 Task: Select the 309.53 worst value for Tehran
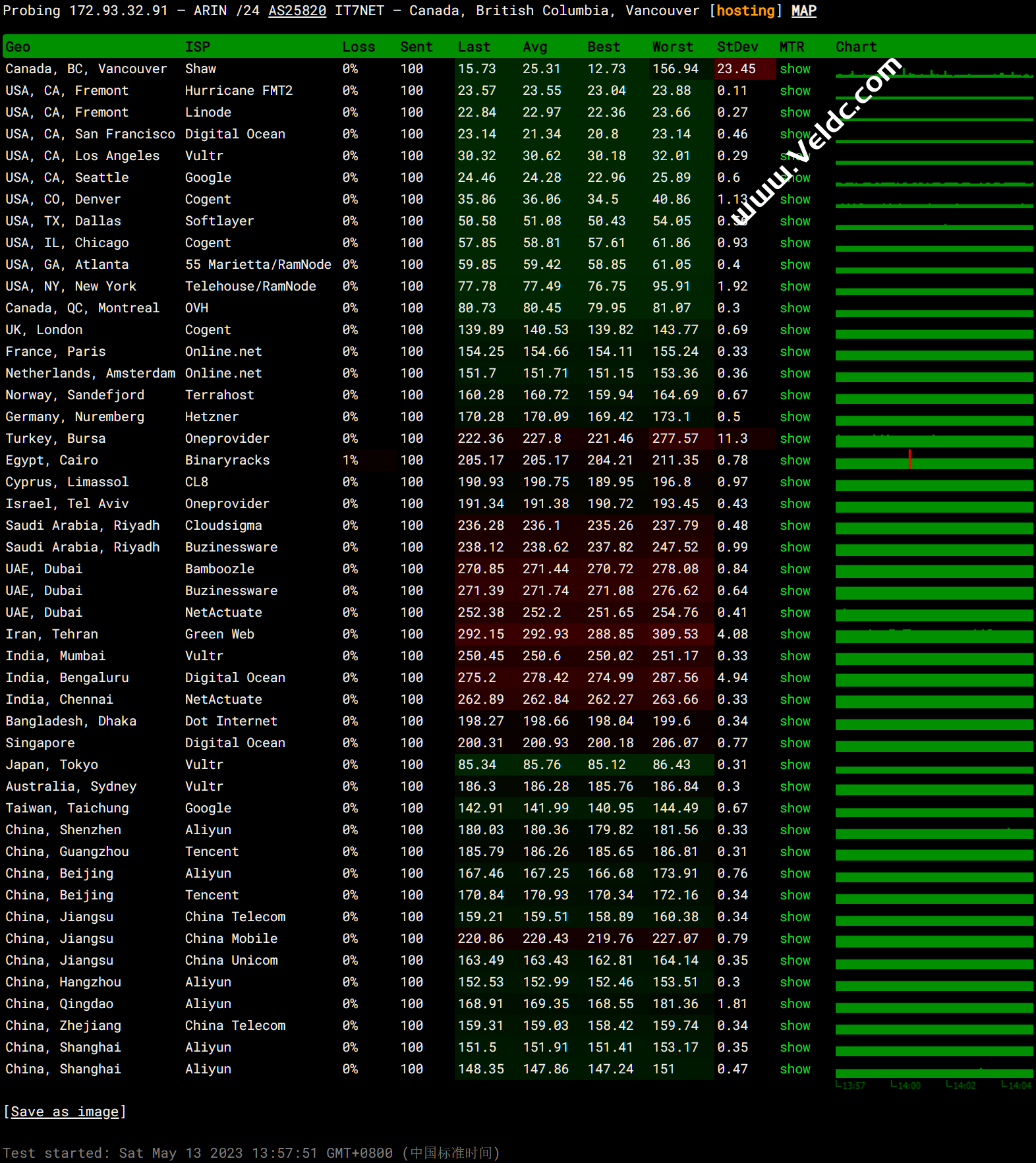pyautogui.click(x=675, y=634)
